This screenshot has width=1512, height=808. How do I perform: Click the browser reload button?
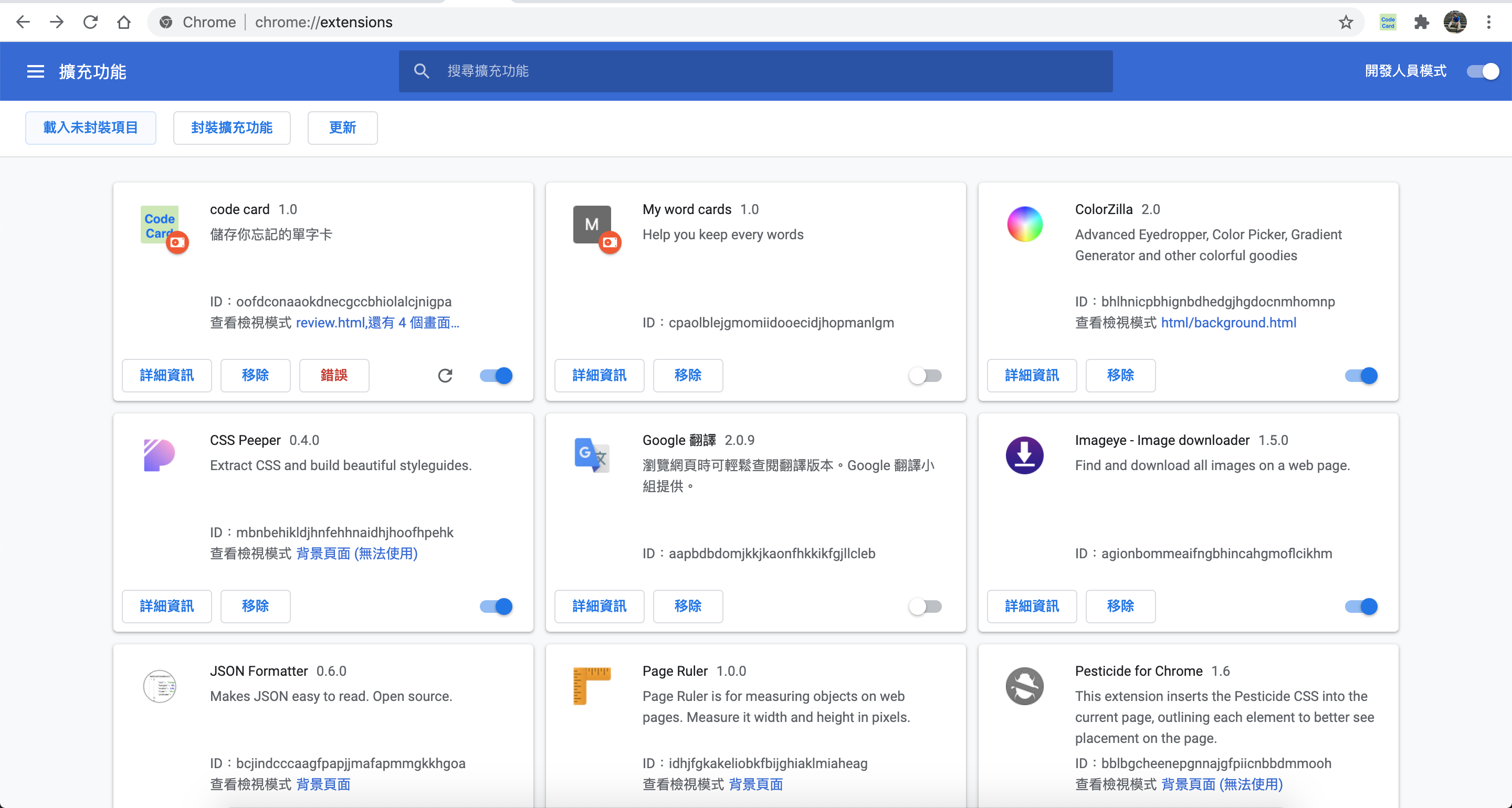pyautogui.click(x=90, y=22)
